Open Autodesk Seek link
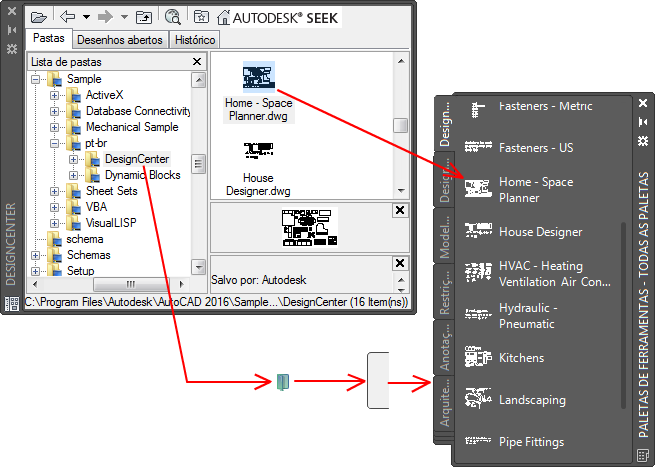The width and height of the screenshot is (657, 469). click(285, 18)
